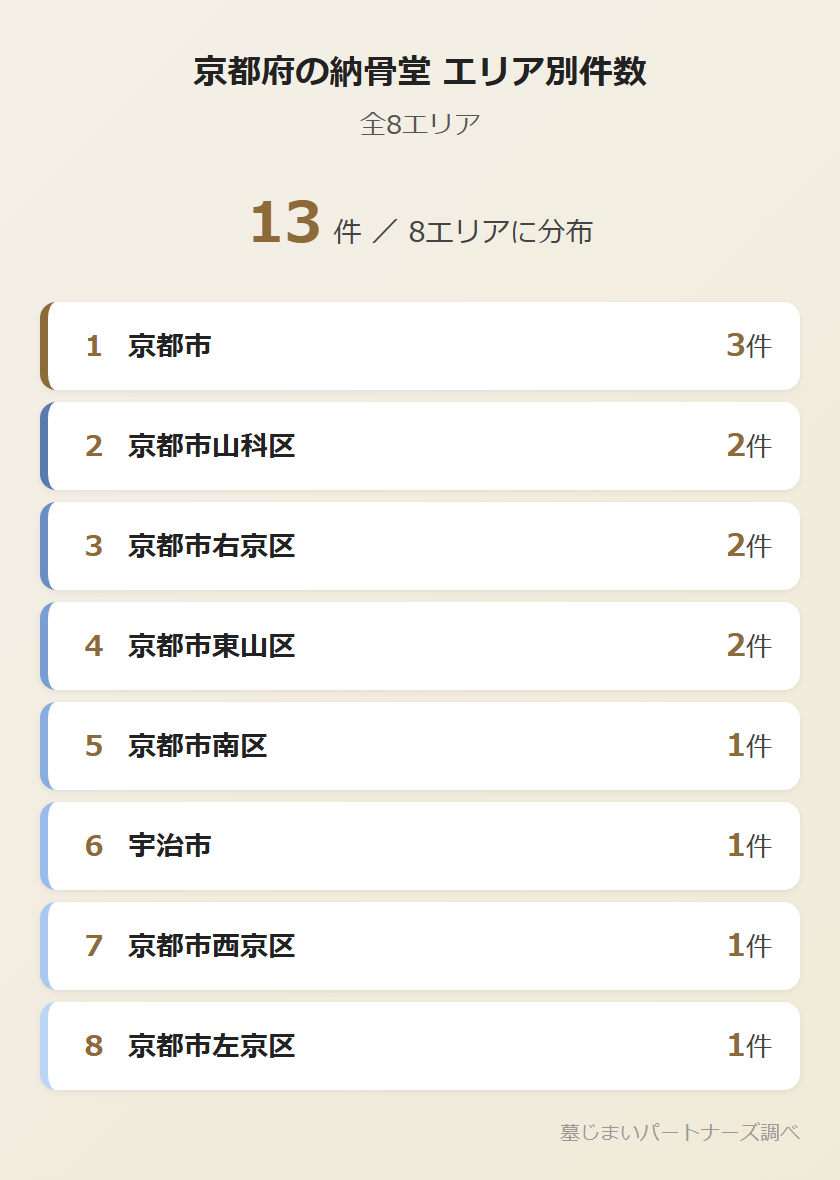Viewport: 840px width, 1180px height.
Task: Click the 8エリアに分布 summary text
Action: click(x=500, y=232)
